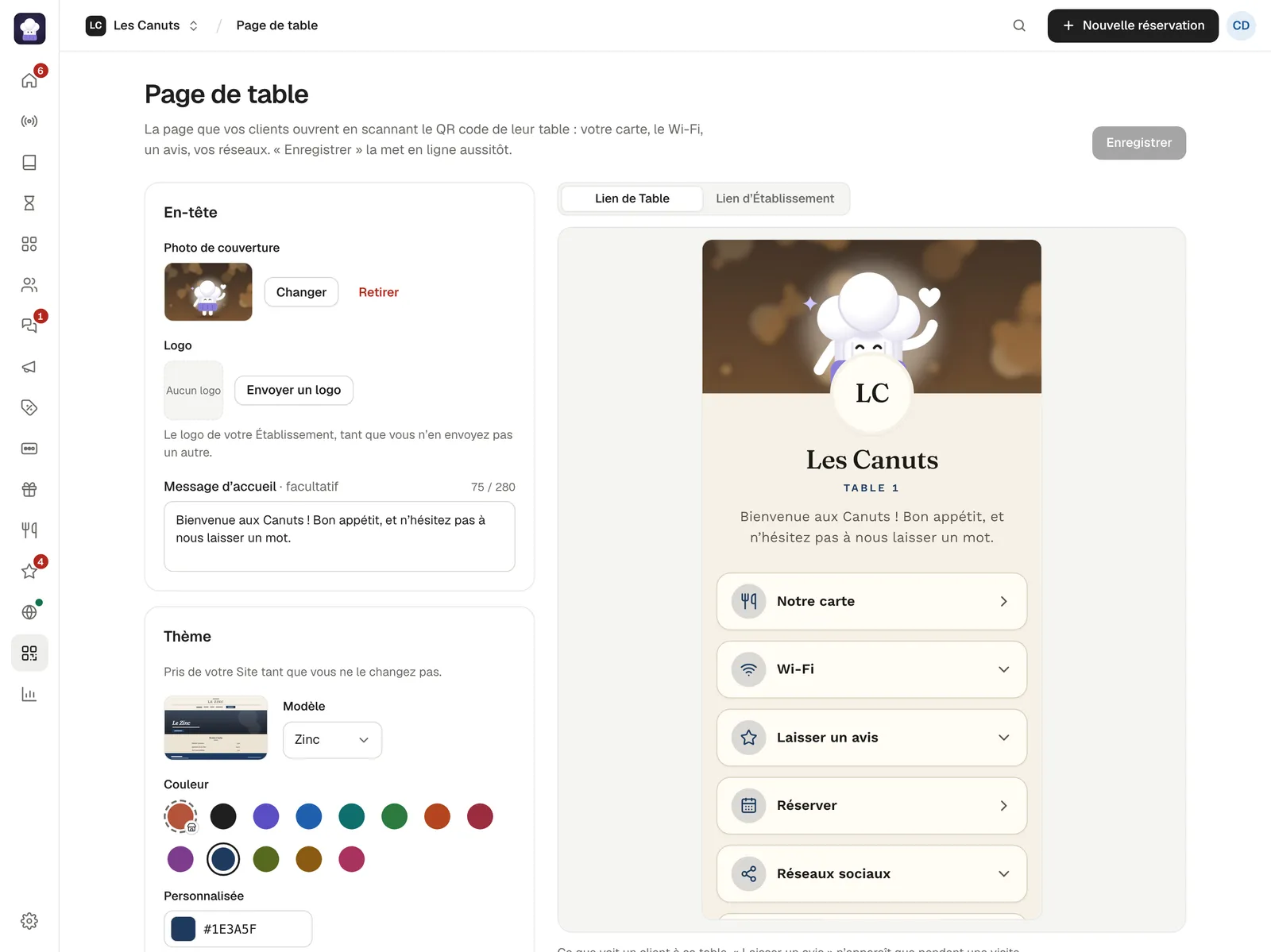Viewport: 1271px width, 952px height.
Task: Pick the site default terracotta swatch
Action: pyautogui.click(x=180, y=816)
